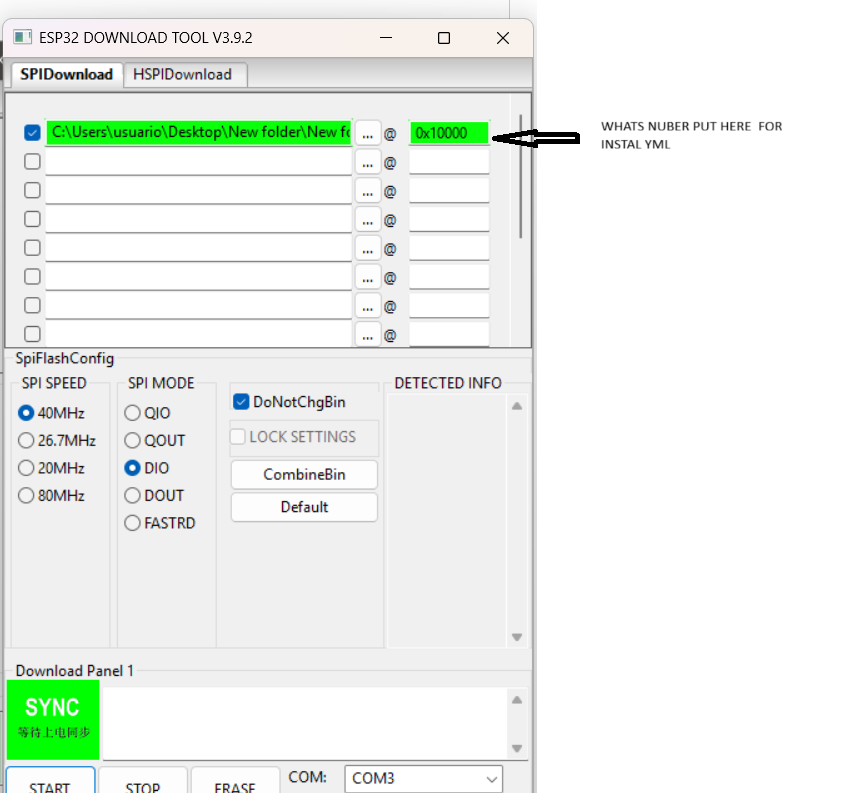This screenshot has width=845, height=793.
Task: Open the COM port dropdown
Action: pos(424,779)
